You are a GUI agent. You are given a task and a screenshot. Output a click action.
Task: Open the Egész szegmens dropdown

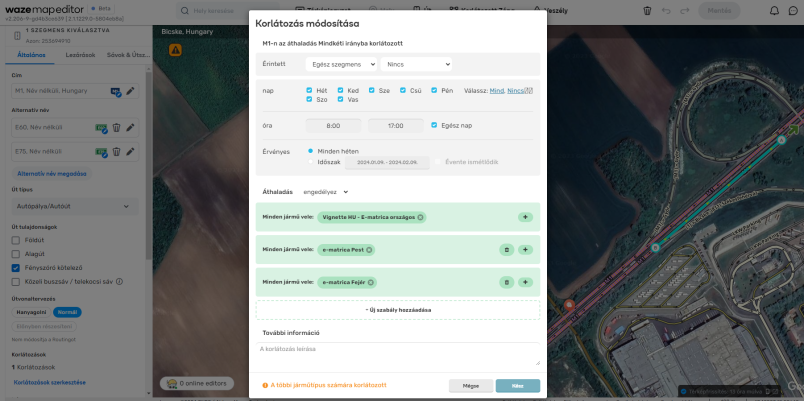(339, 64)
